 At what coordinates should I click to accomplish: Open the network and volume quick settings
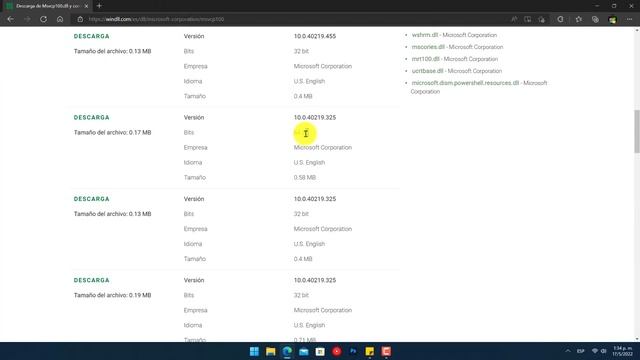pos(599,351)
